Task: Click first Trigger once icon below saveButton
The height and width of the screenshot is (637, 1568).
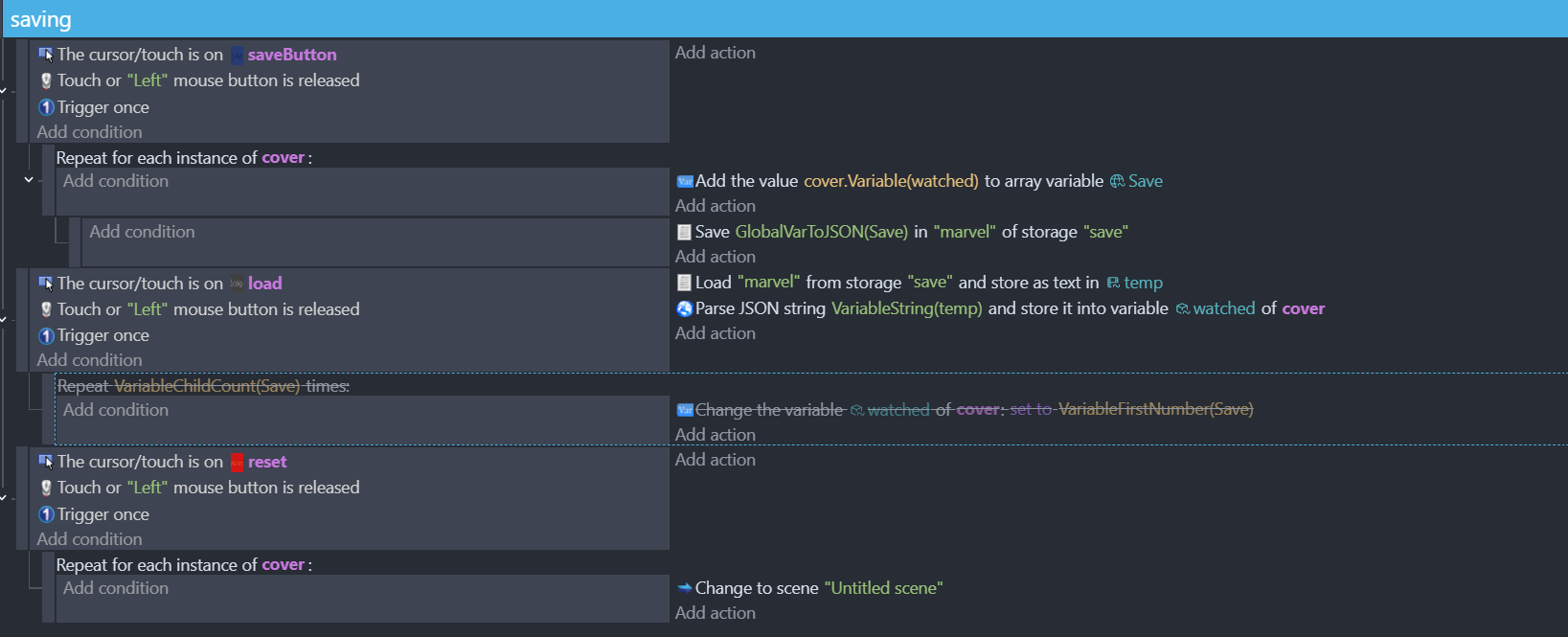Action: point(45,107)
